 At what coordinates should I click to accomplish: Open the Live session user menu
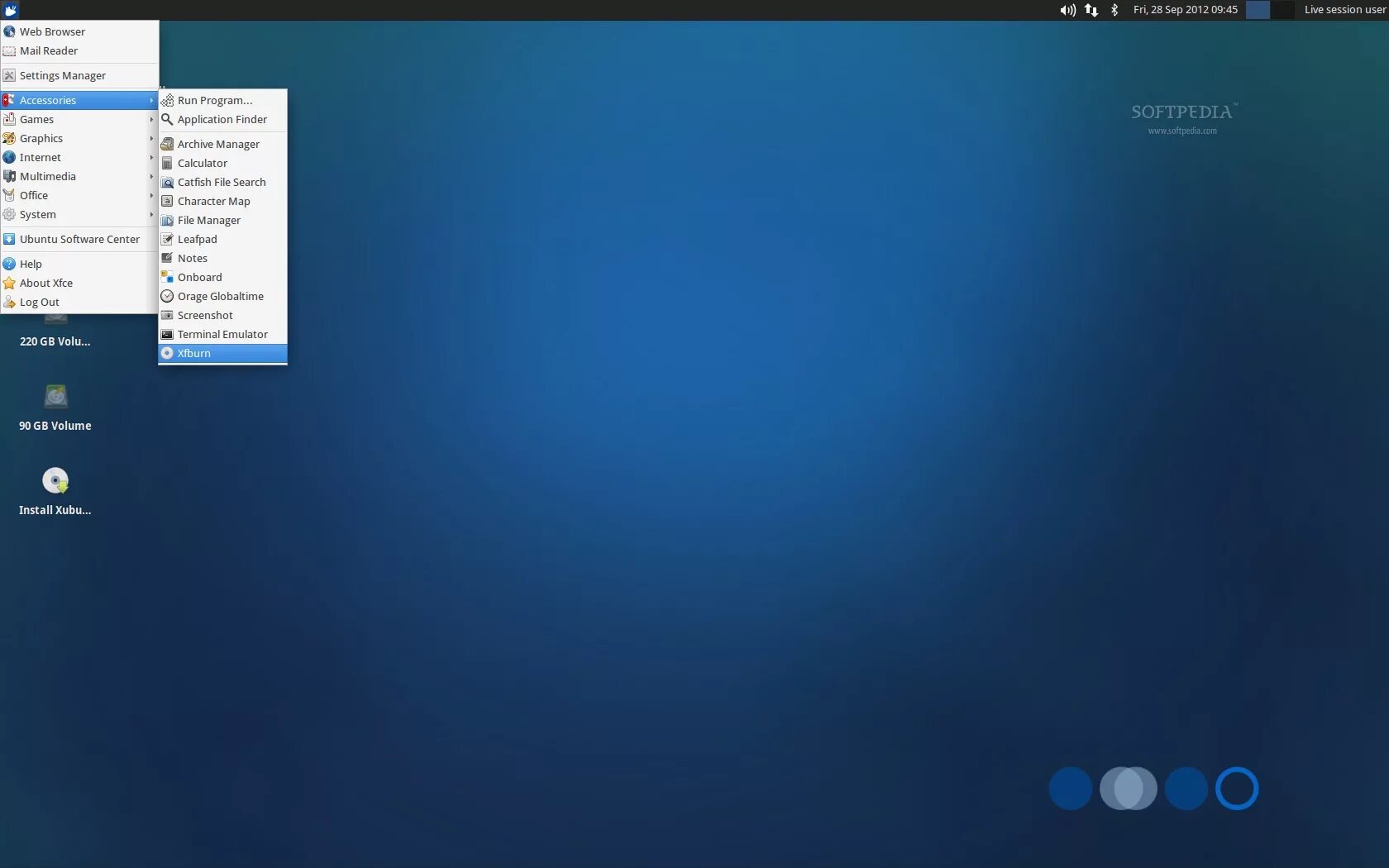click(1344, 10)
